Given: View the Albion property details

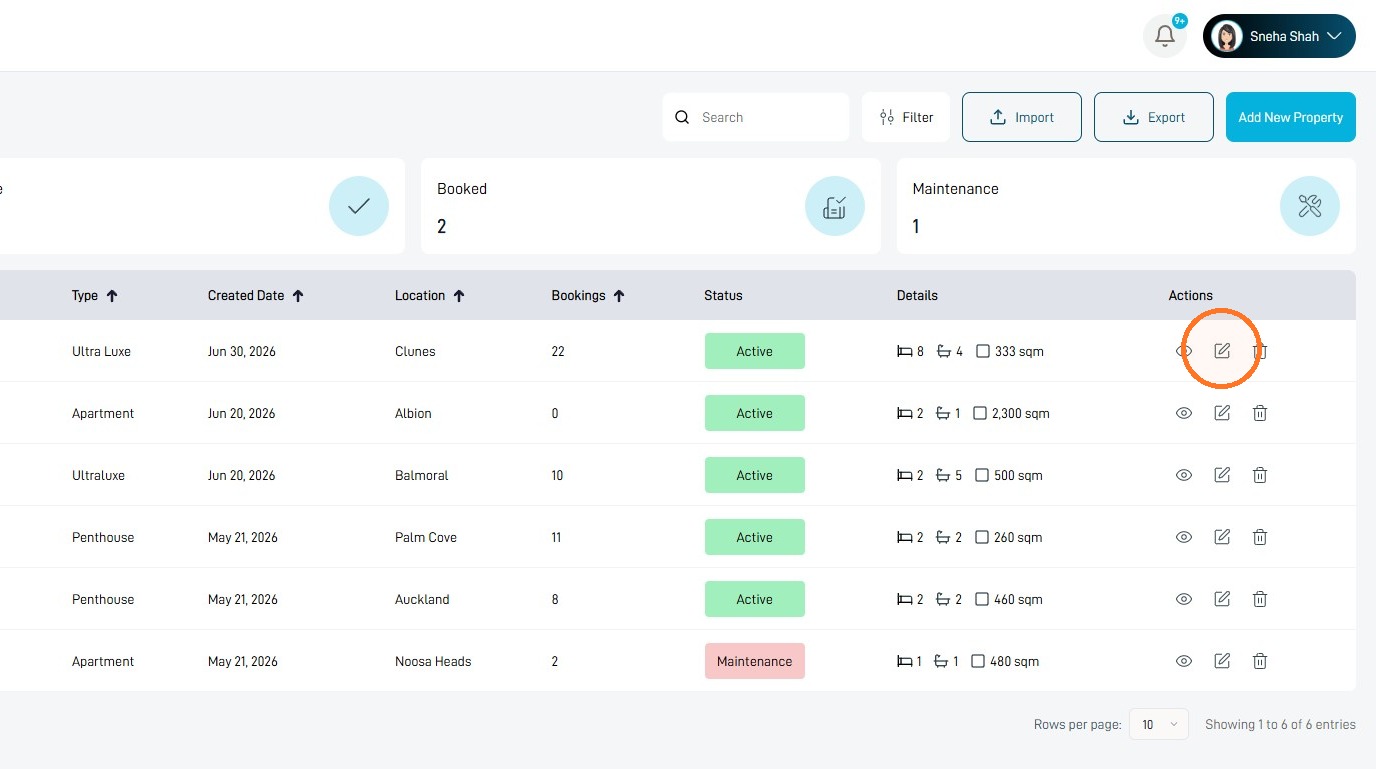Looking at the screenshot, I should [x=1184, y=413].
